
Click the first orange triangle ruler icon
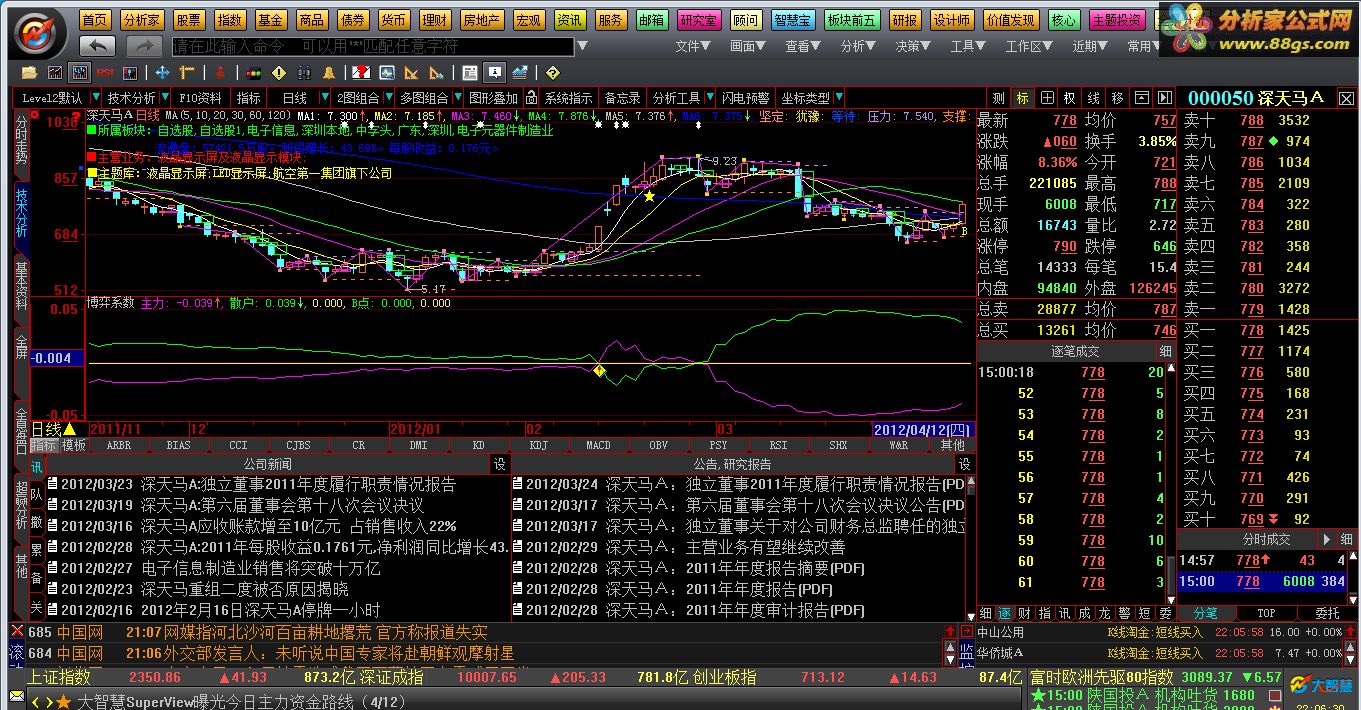[410, 73]
